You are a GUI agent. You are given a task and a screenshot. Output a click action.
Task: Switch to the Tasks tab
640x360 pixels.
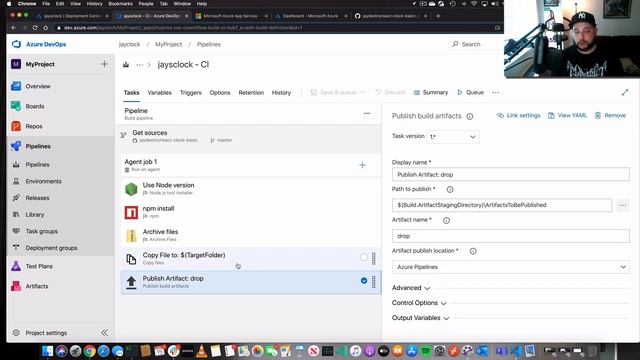click(x=131, y=93)
